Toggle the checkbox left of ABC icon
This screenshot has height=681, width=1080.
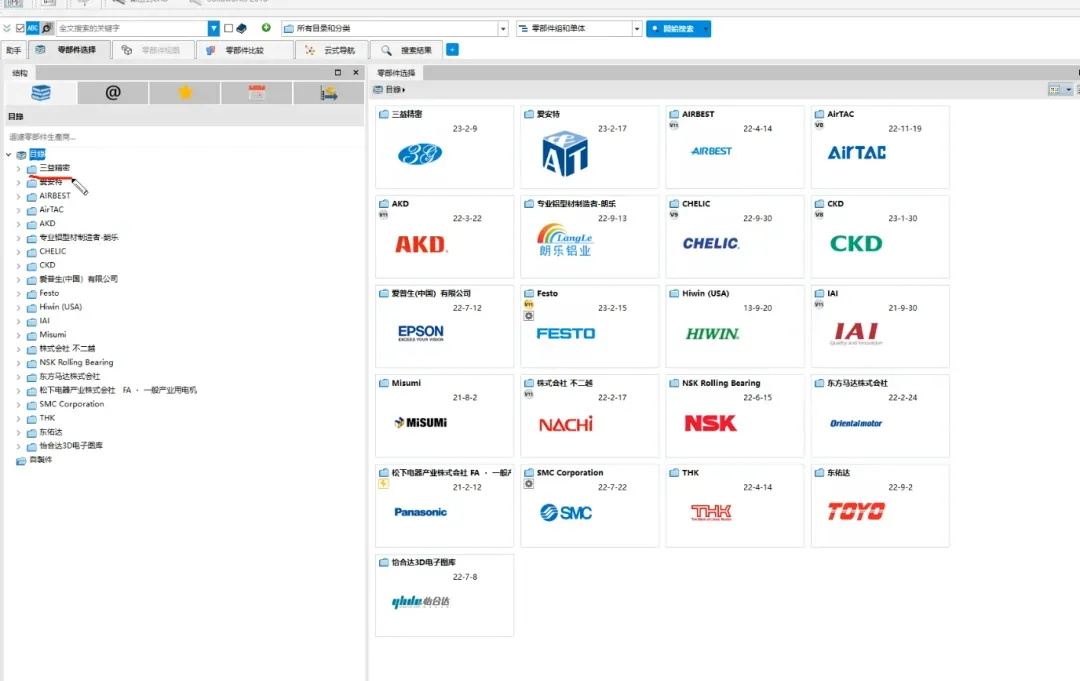(20, 28)
